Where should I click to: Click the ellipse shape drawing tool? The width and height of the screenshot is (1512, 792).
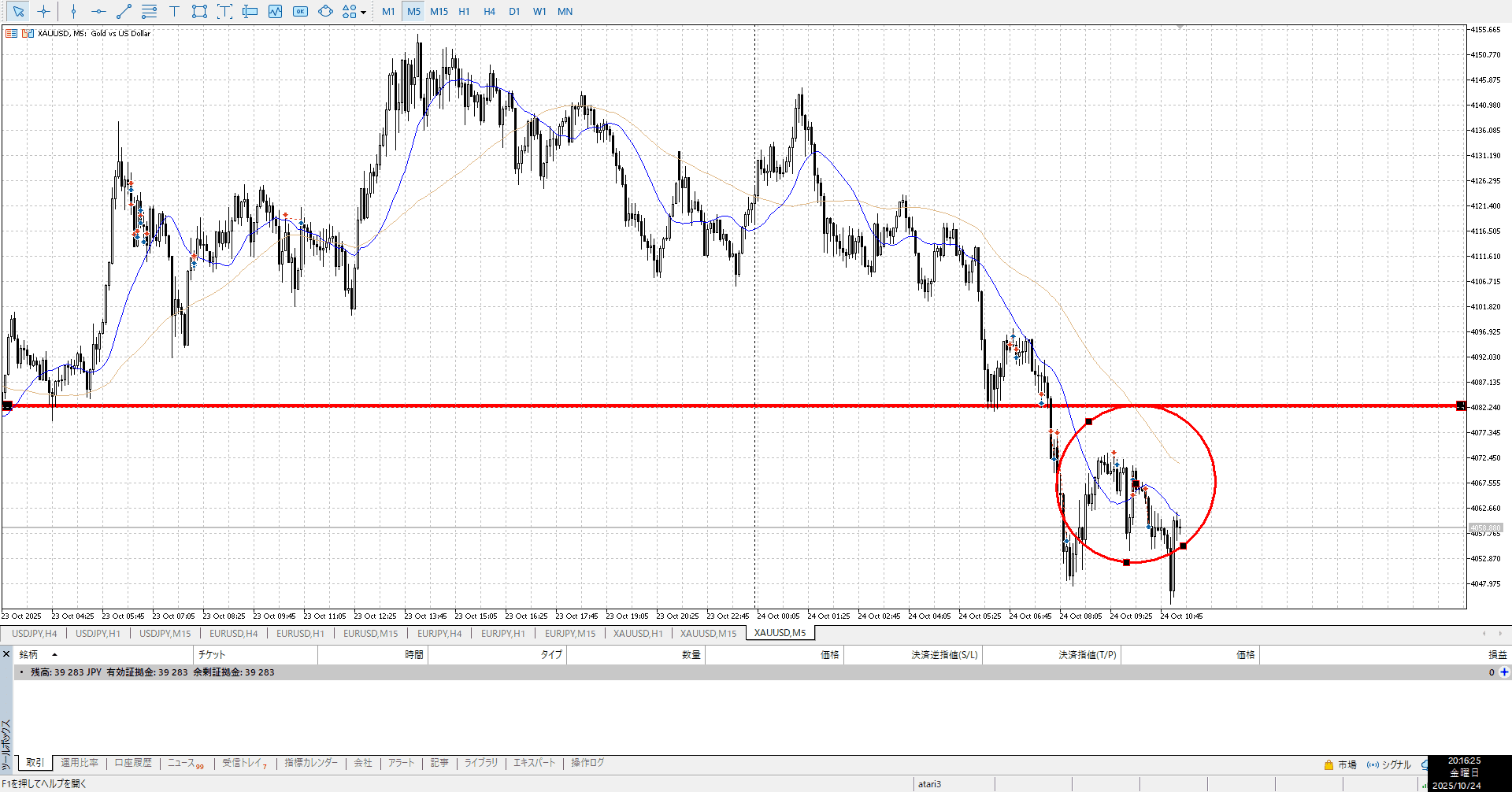tap(325, 12)
